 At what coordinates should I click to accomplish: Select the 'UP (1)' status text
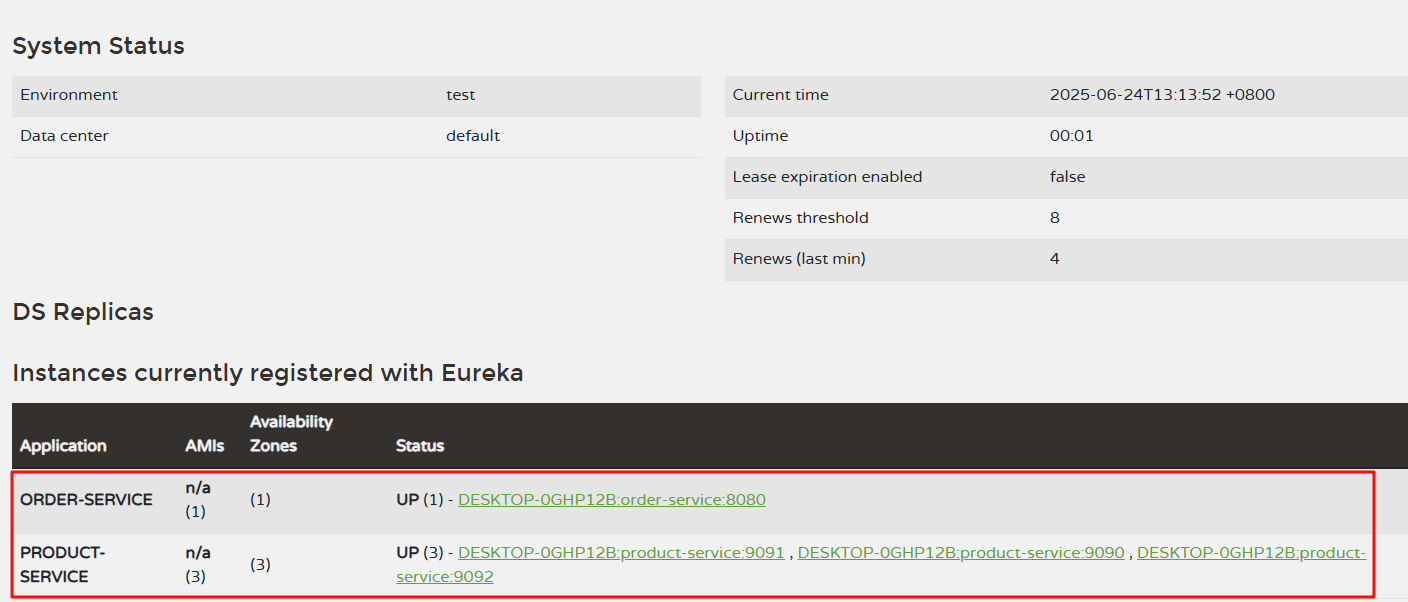click(419, 500)
